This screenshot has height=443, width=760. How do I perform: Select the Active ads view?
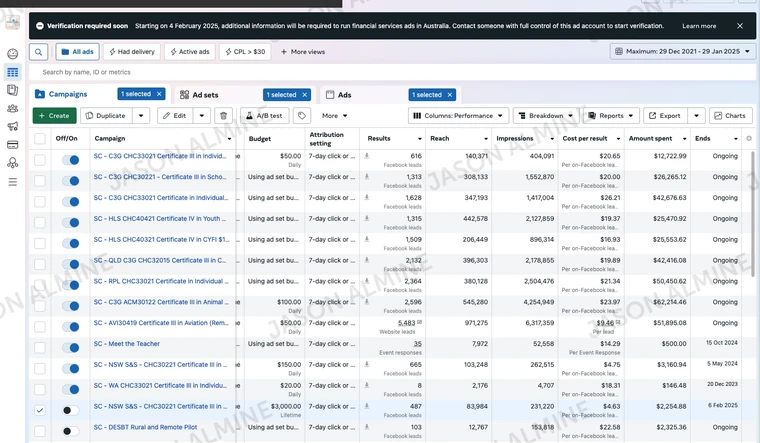(x=190, y=52)
